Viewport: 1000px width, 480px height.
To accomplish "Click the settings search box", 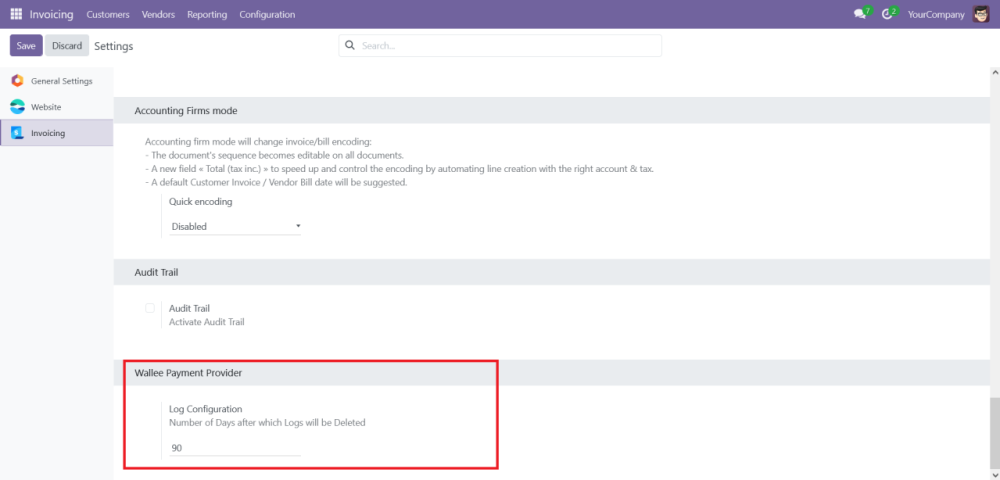I will coord(505,45).
